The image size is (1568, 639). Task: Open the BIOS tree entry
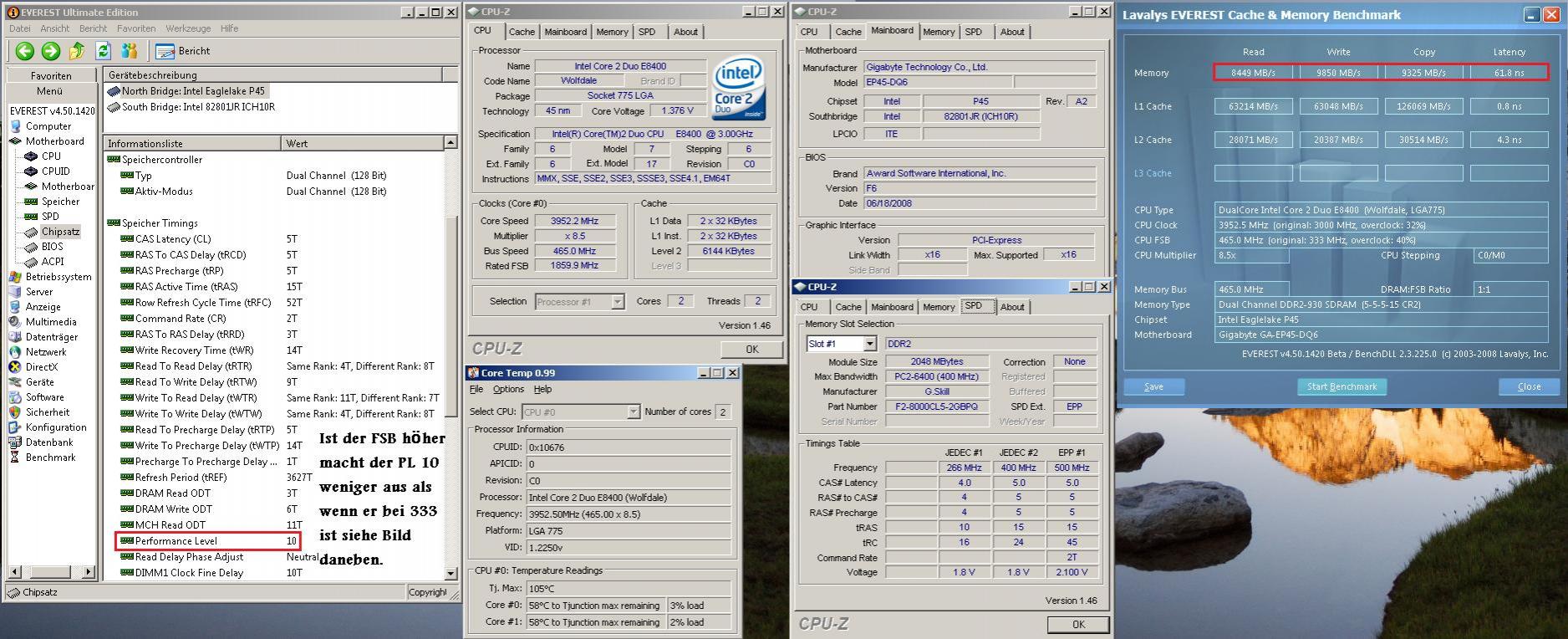(52, 247)
